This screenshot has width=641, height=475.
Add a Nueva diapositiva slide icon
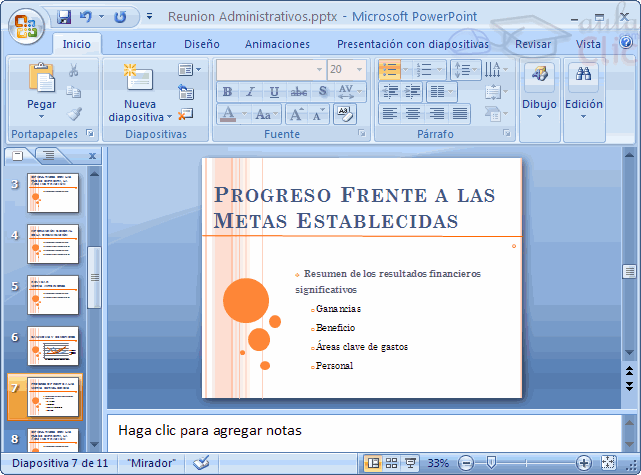(x=138, y=78)
